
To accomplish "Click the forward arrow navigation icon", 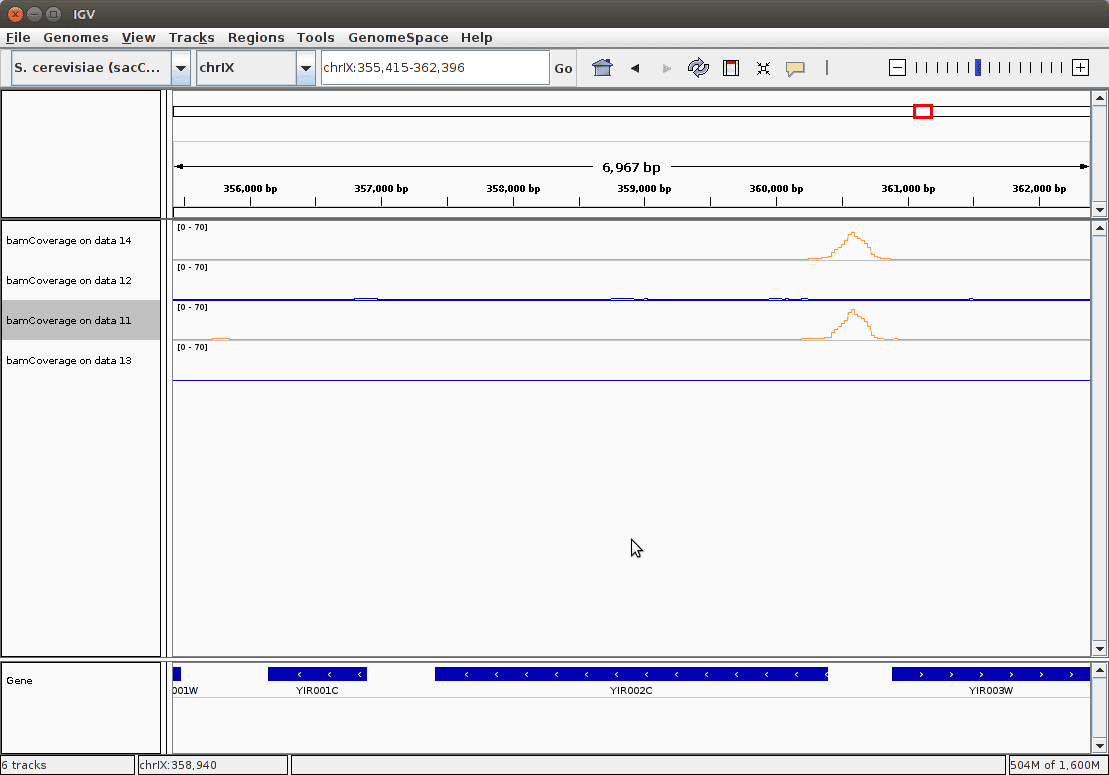I will (x=667, y=68).
